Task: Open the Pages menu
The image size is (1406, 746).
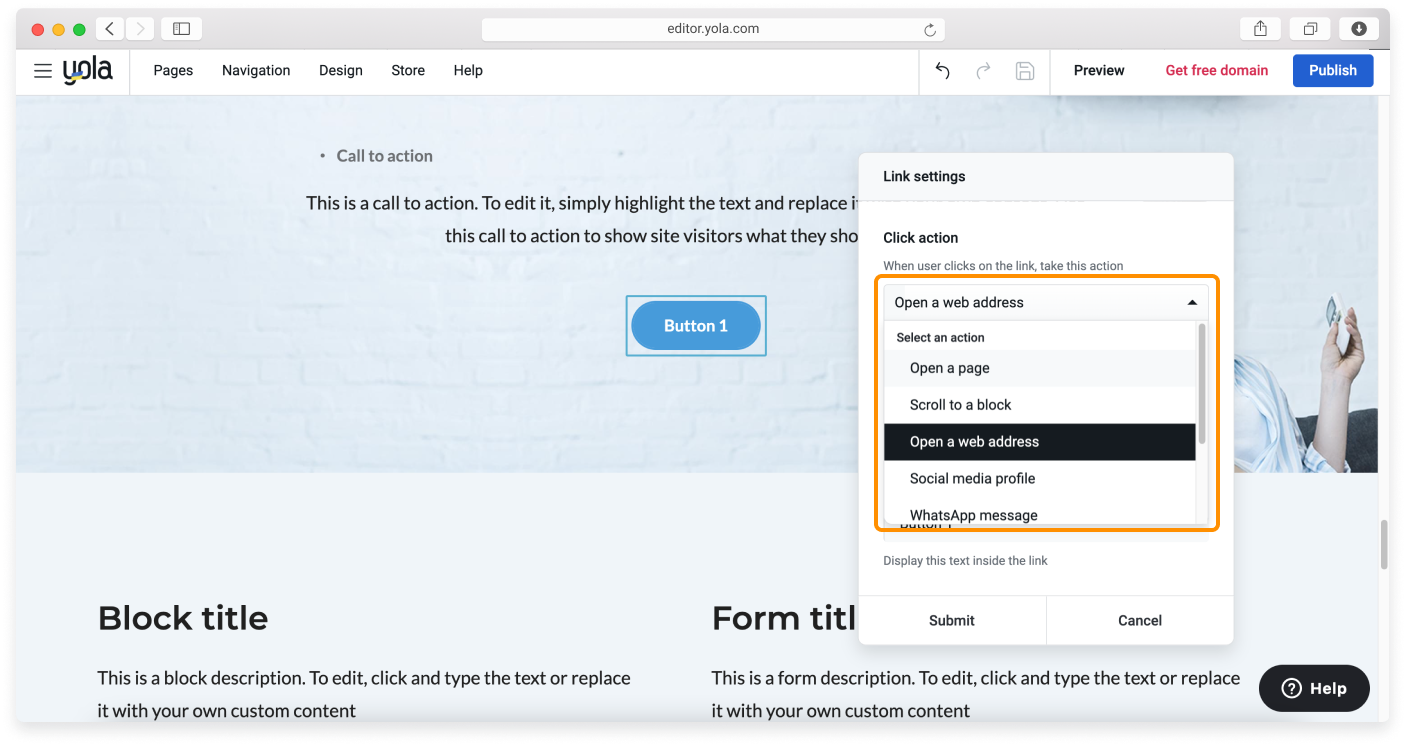Action: [x=173, y=71]
